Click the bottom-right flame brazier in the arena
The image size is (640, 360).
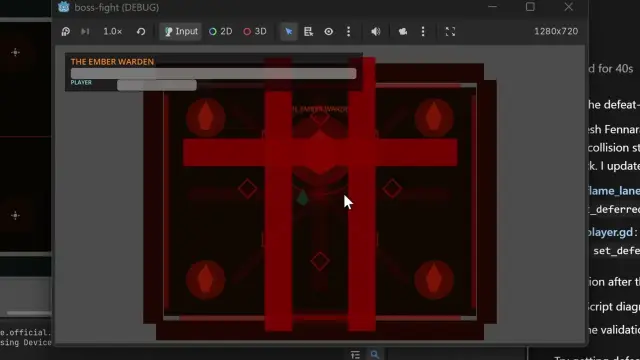coord(434,280)
